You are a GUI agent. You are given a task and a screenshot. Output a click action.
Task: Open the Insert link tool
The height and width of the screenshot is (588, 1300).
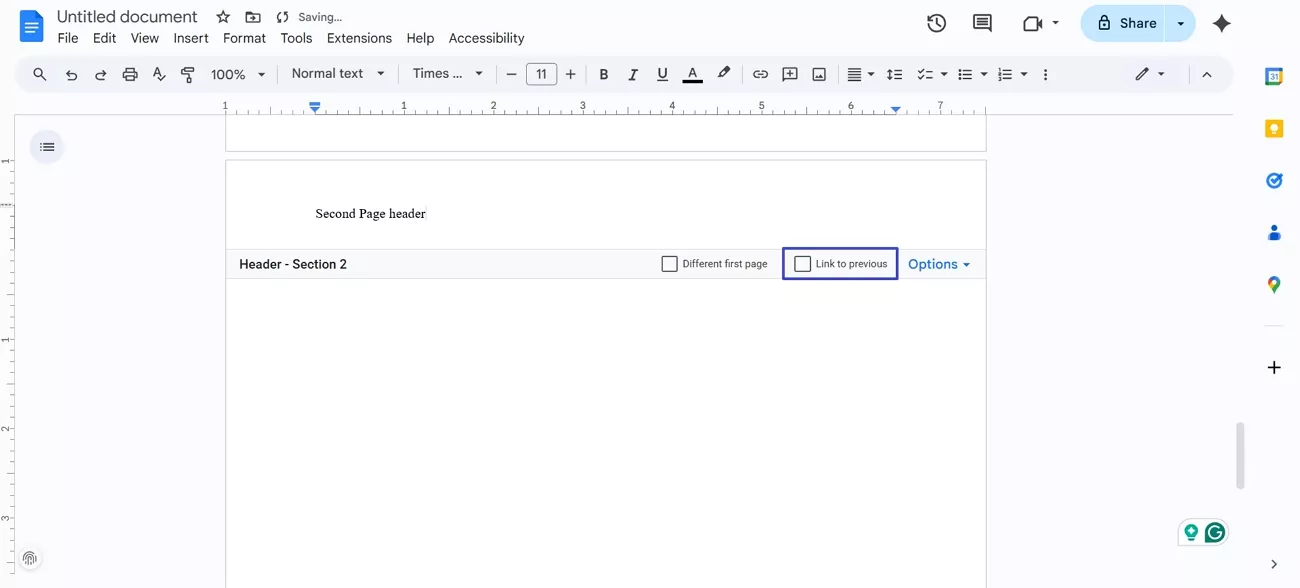point(760,73)
